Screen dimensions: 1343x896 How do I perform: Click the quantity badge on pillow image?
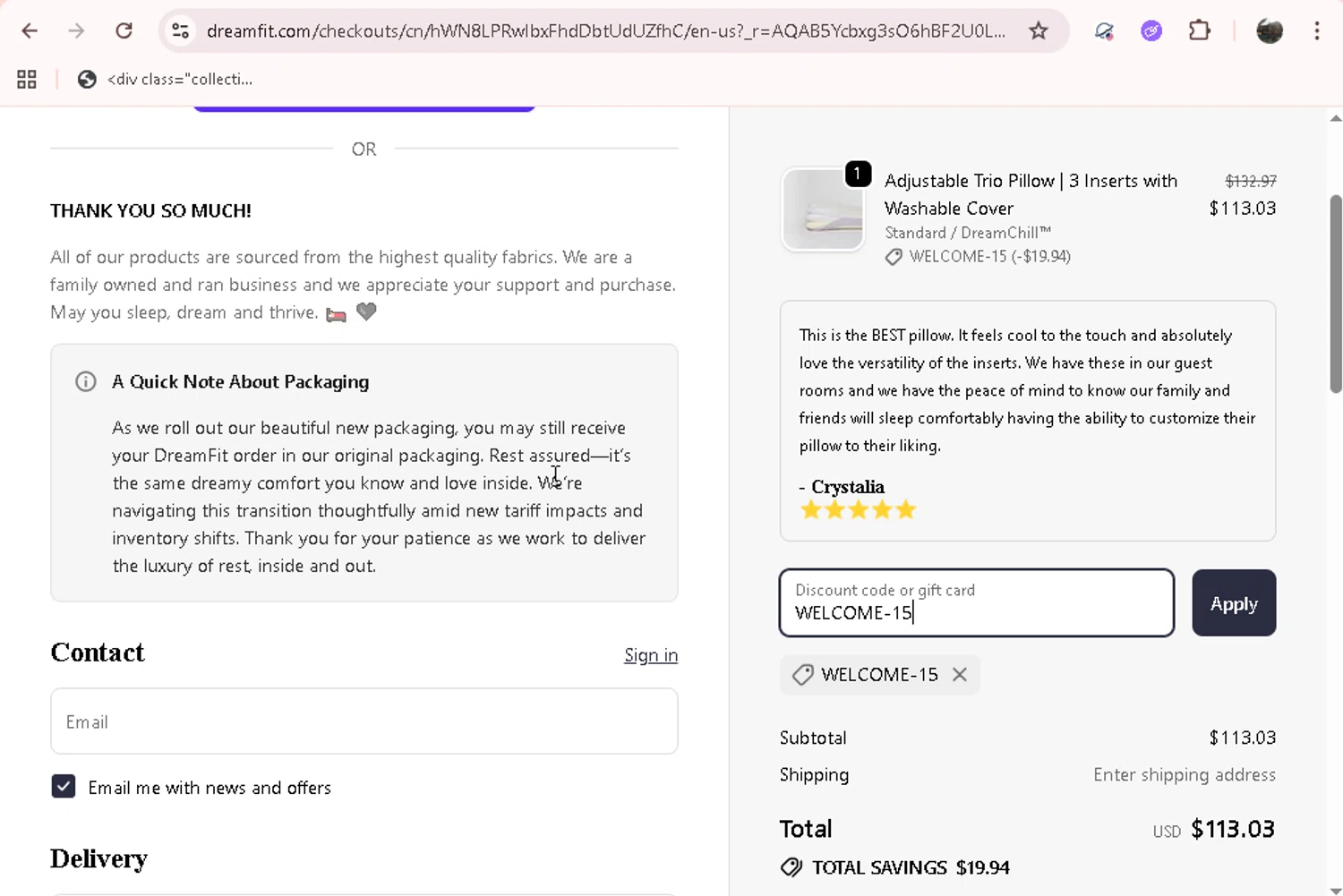[858, 174]
